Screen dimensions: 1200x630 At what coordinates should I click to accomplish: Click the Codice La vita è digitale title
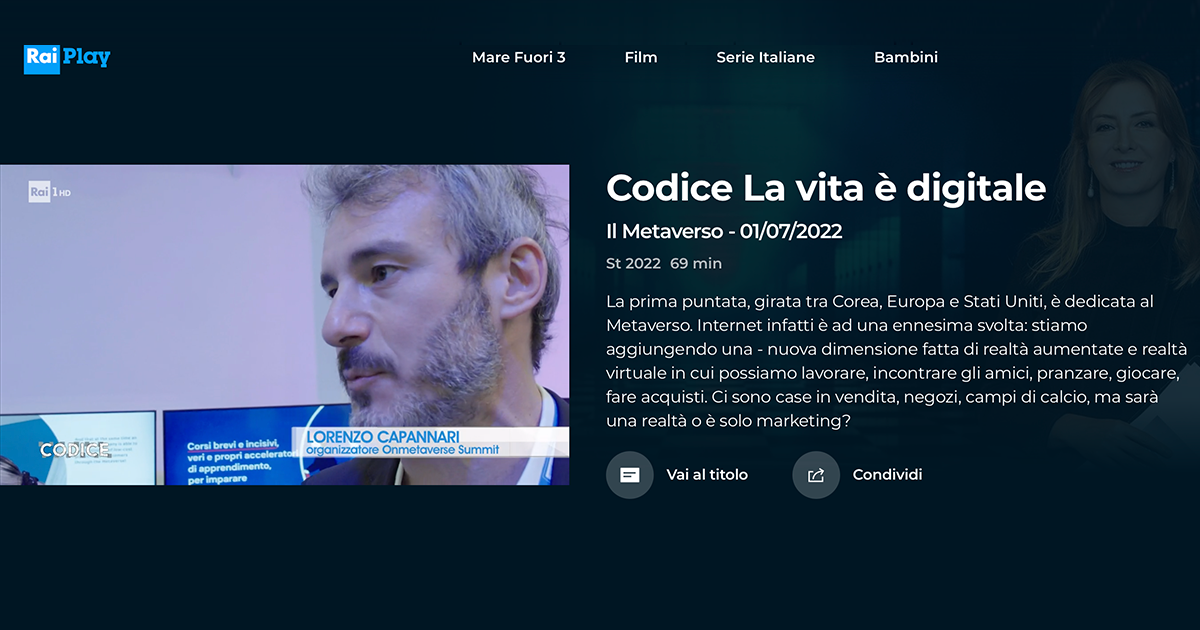coord(826,187)
